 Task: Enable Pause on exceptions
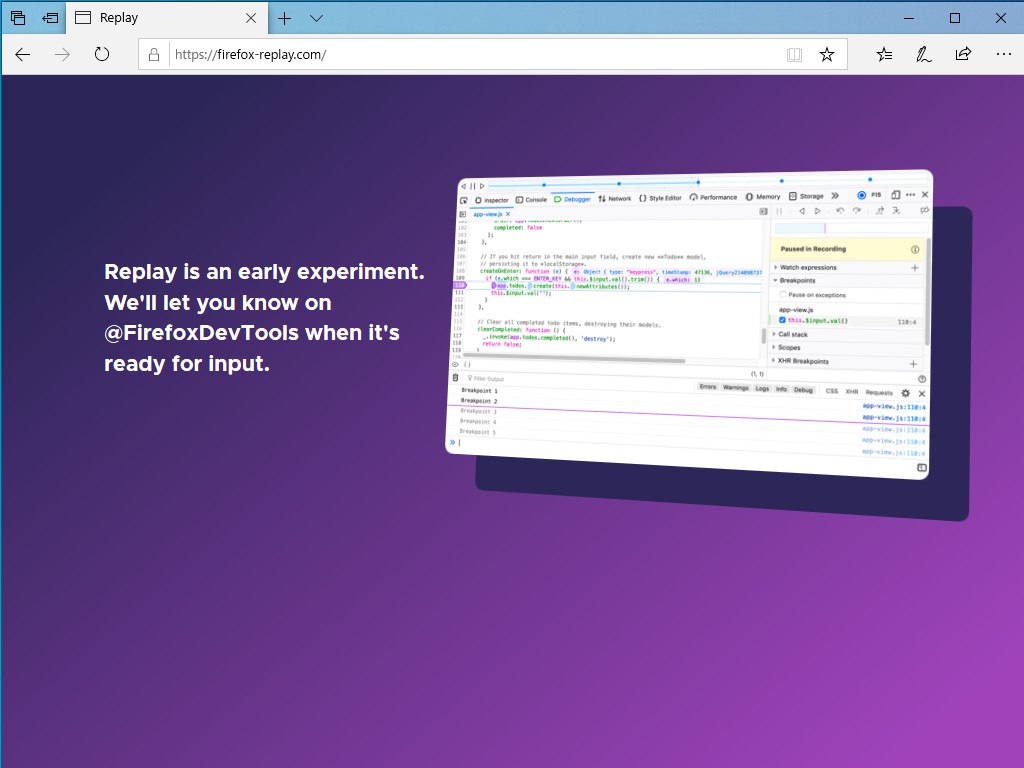pos(783,294)
